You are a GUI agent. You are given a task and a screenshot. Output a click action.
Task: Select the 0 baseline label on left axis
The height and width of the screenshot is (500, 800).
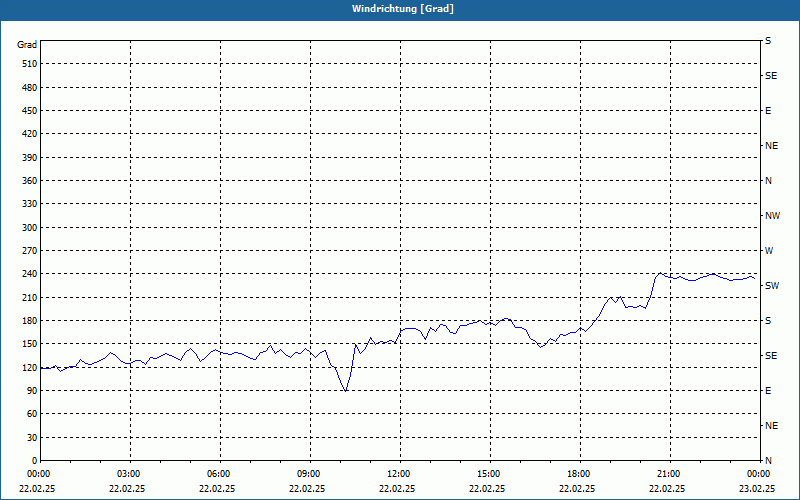[35, 460]
